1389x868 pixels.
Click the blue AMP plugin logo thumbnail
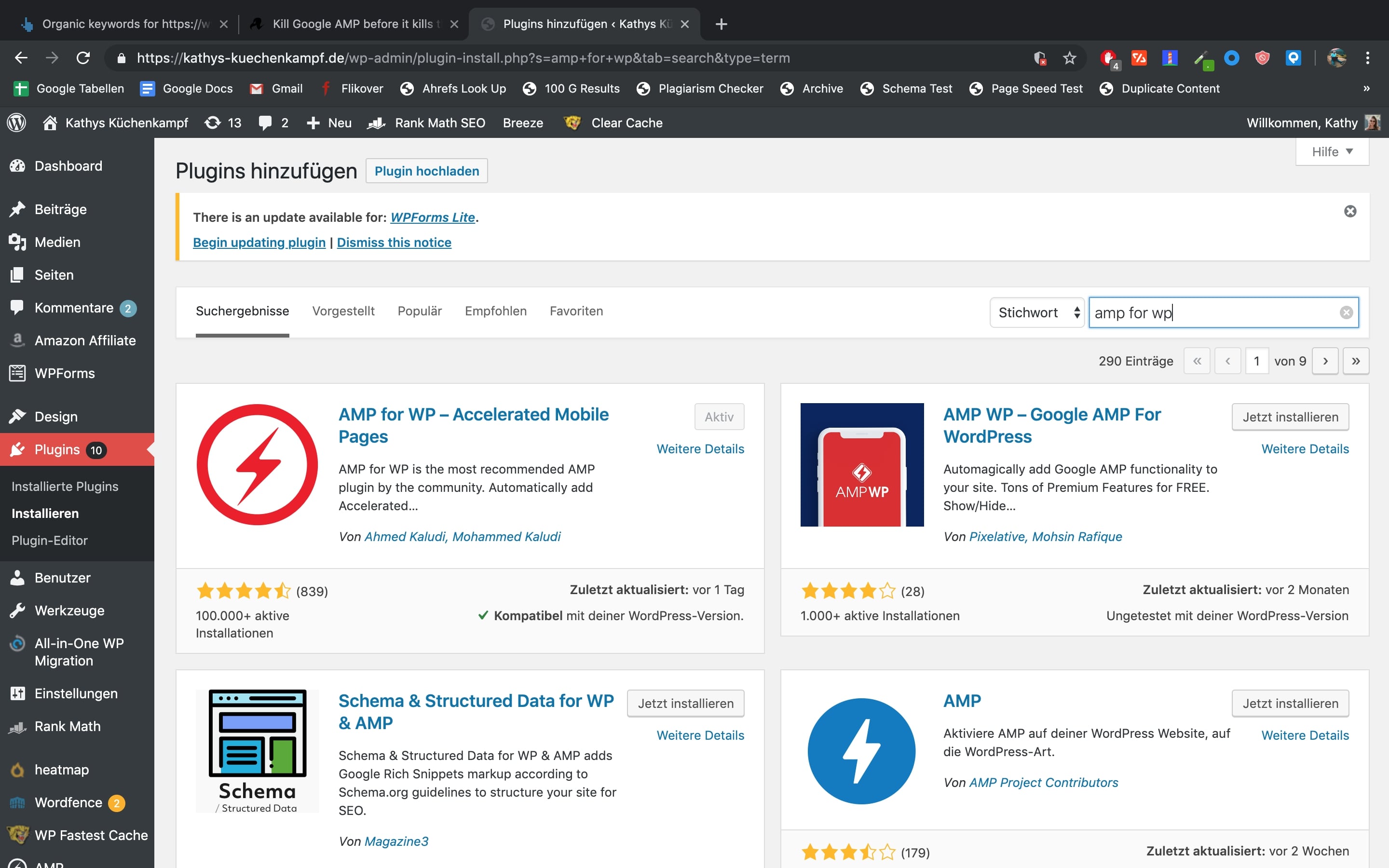tap(861, 751)
